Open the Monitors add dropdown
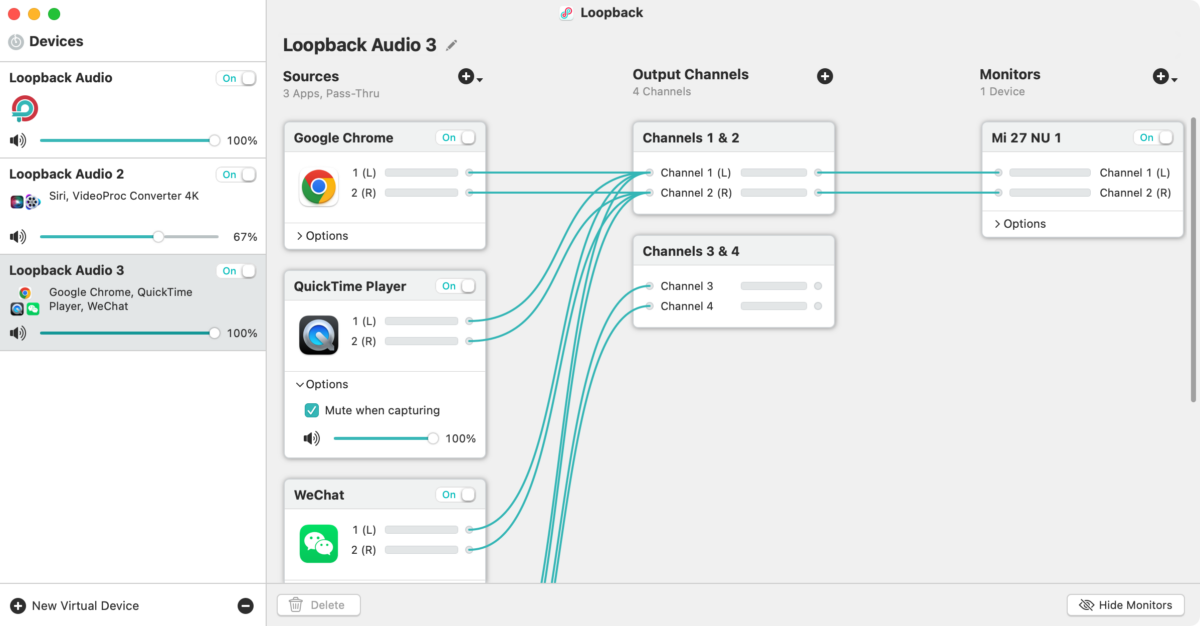Screen dimensions: 1200x626 point(1164,76)
